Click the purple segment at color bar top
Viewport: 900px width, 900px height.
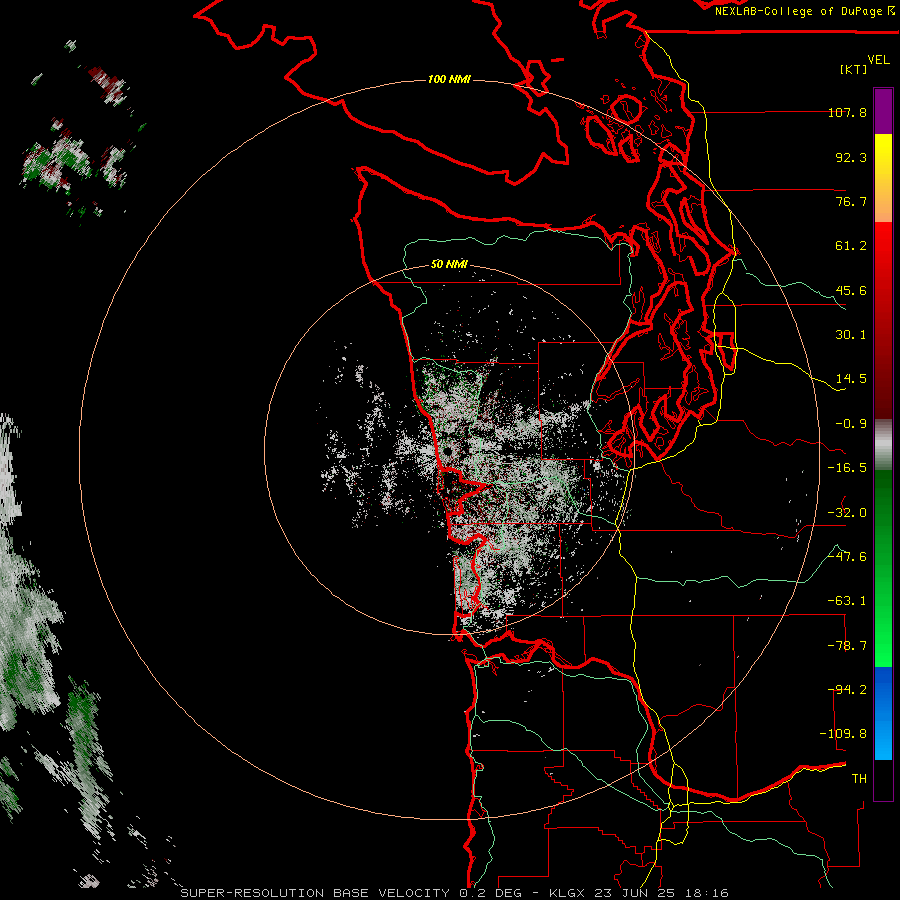(x=883, y=111)
